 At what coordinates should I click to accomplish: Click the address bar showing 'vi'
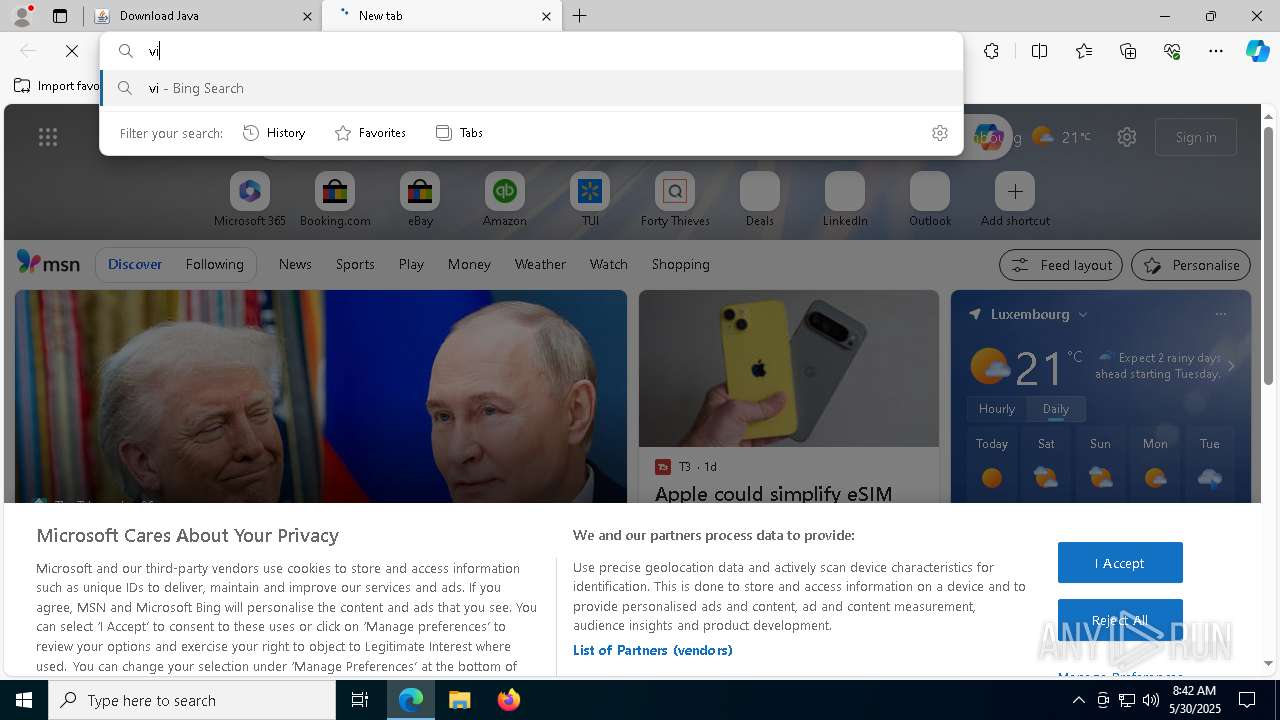531,51
